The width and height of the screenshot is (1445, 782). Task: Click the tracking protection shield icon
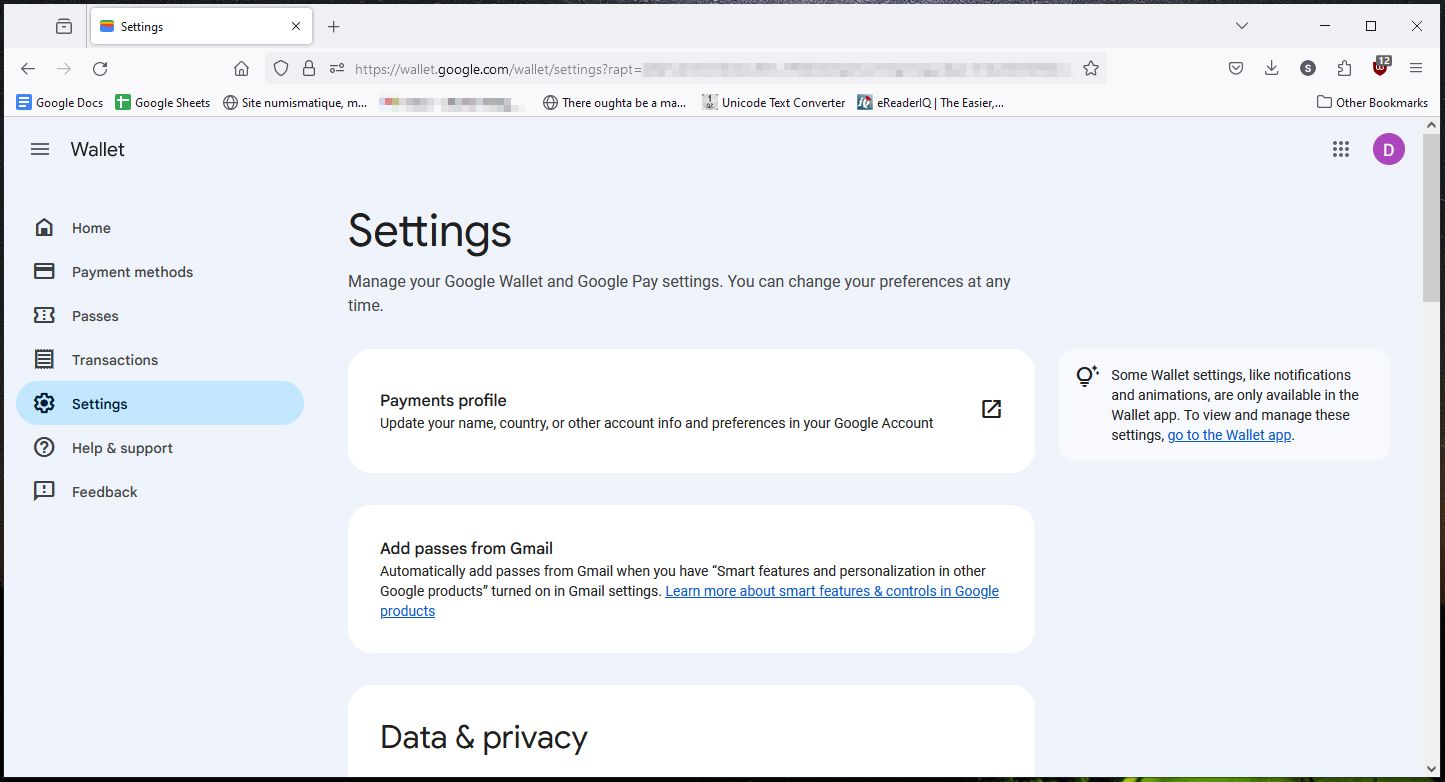pyautogui.click(x=281, y=68)
